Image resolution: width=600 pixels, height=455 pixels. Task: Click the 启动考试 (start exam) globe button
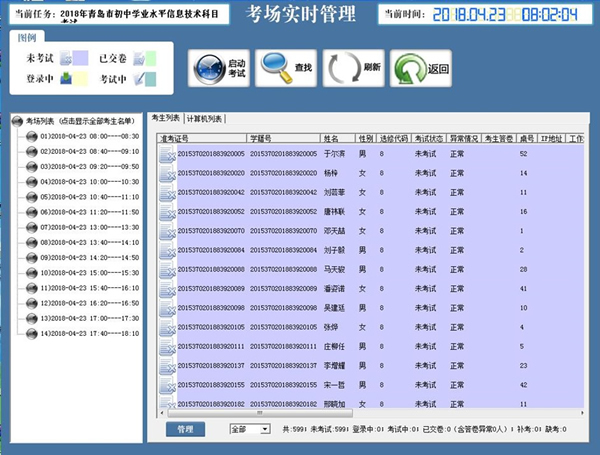[x=219, y=70]
